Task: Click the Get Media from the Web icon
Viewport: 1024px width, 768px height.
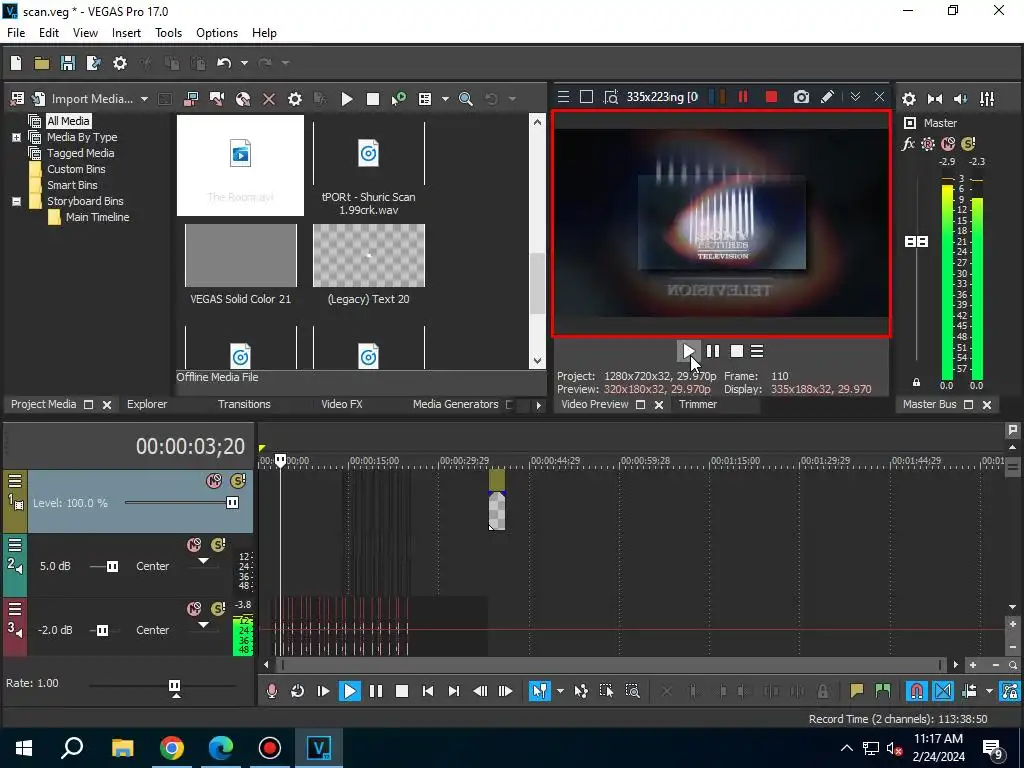Action: [x=243, y=99]
